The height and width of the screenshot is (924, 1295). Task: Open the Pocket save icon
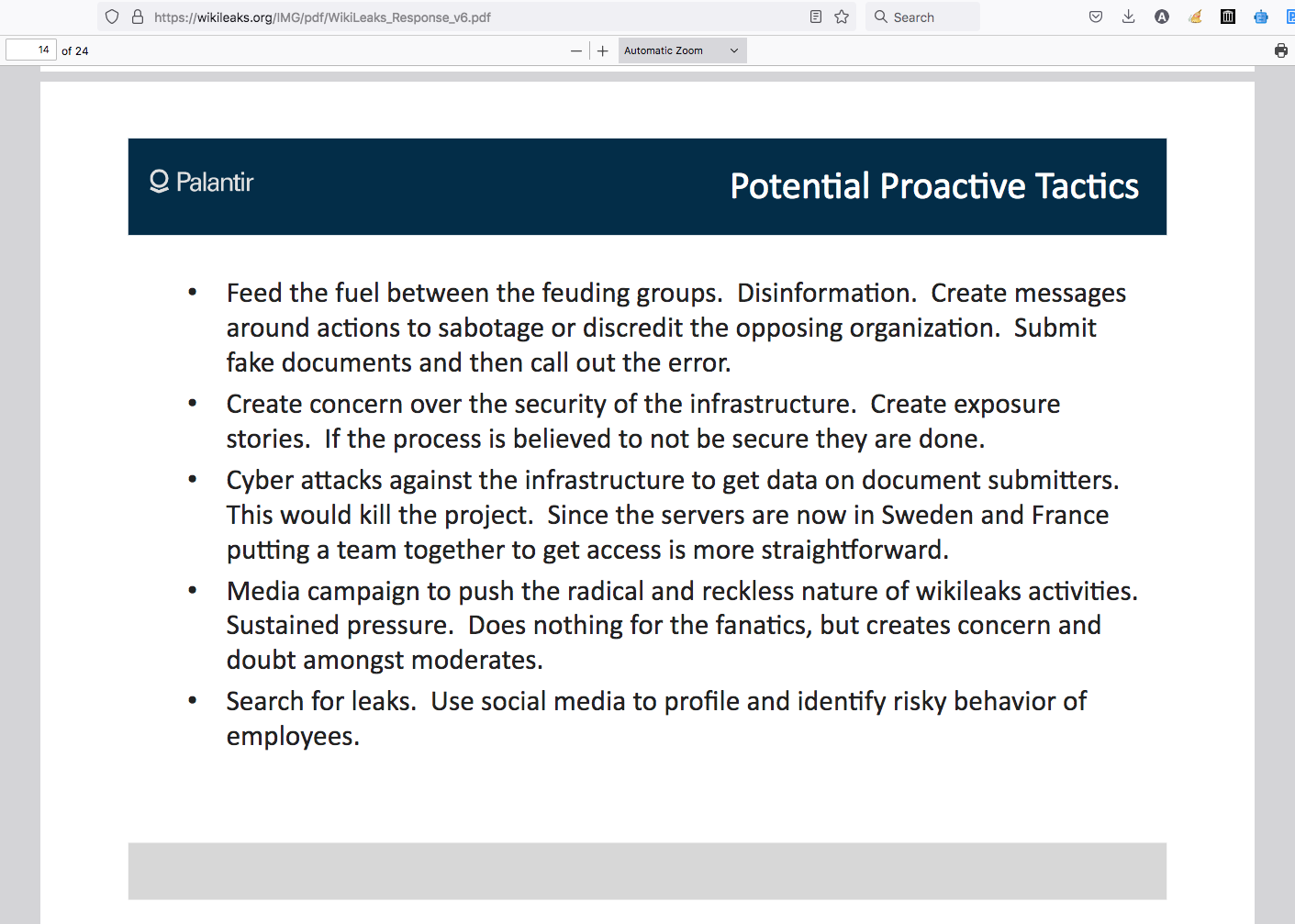point(1096,17)
